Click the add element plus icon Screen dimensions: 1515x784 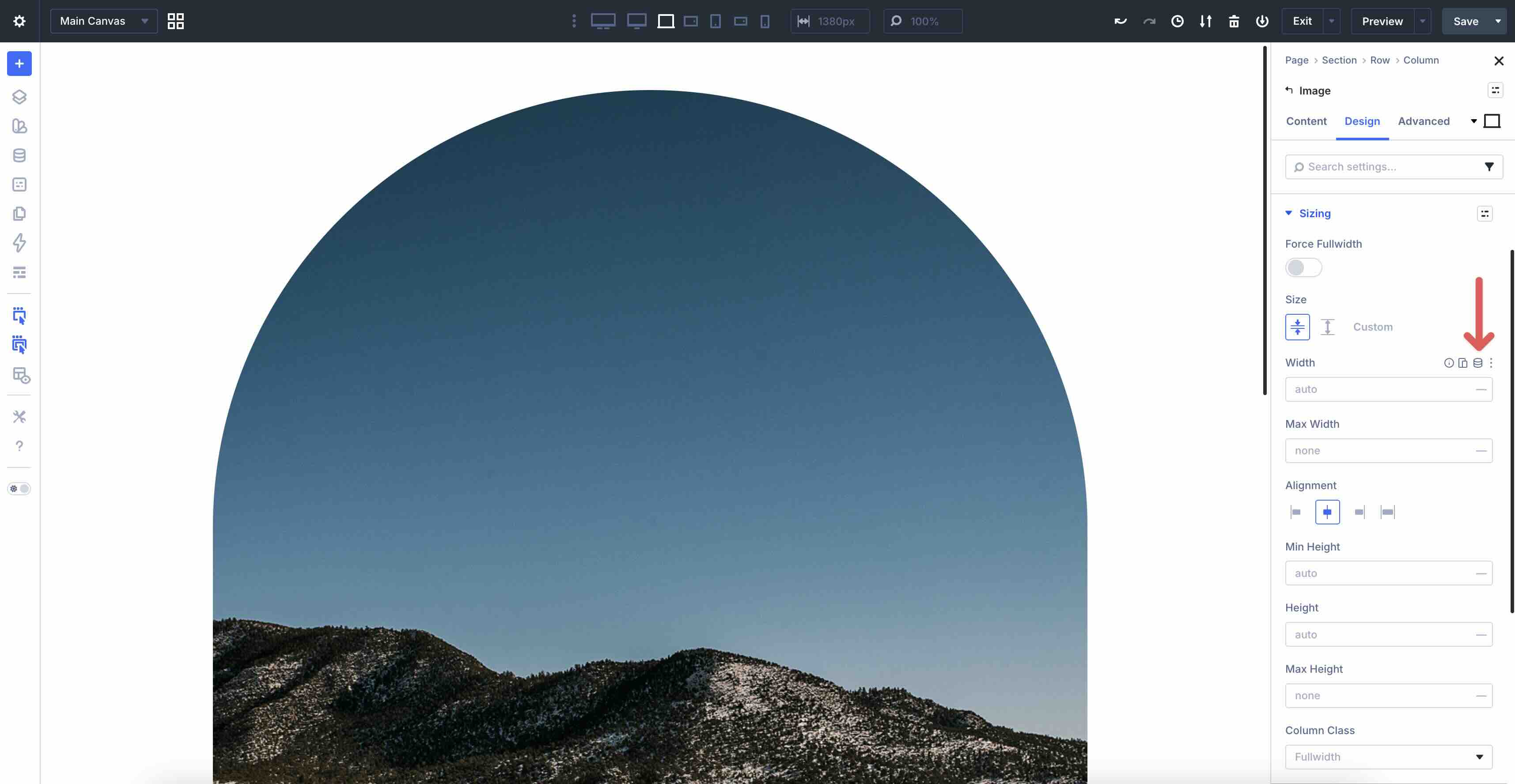coord(19,64)
